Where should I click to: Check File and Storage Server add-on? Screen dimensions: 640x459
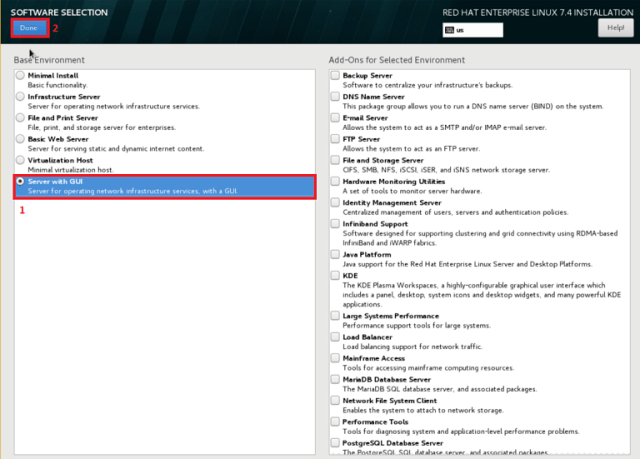pyautogui.click(x=335, y=160)
